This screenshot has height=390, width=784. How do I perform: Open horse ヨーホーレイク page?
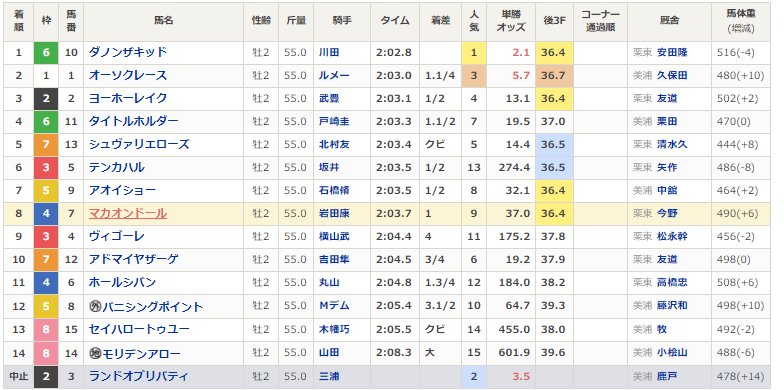click(128, 98)
